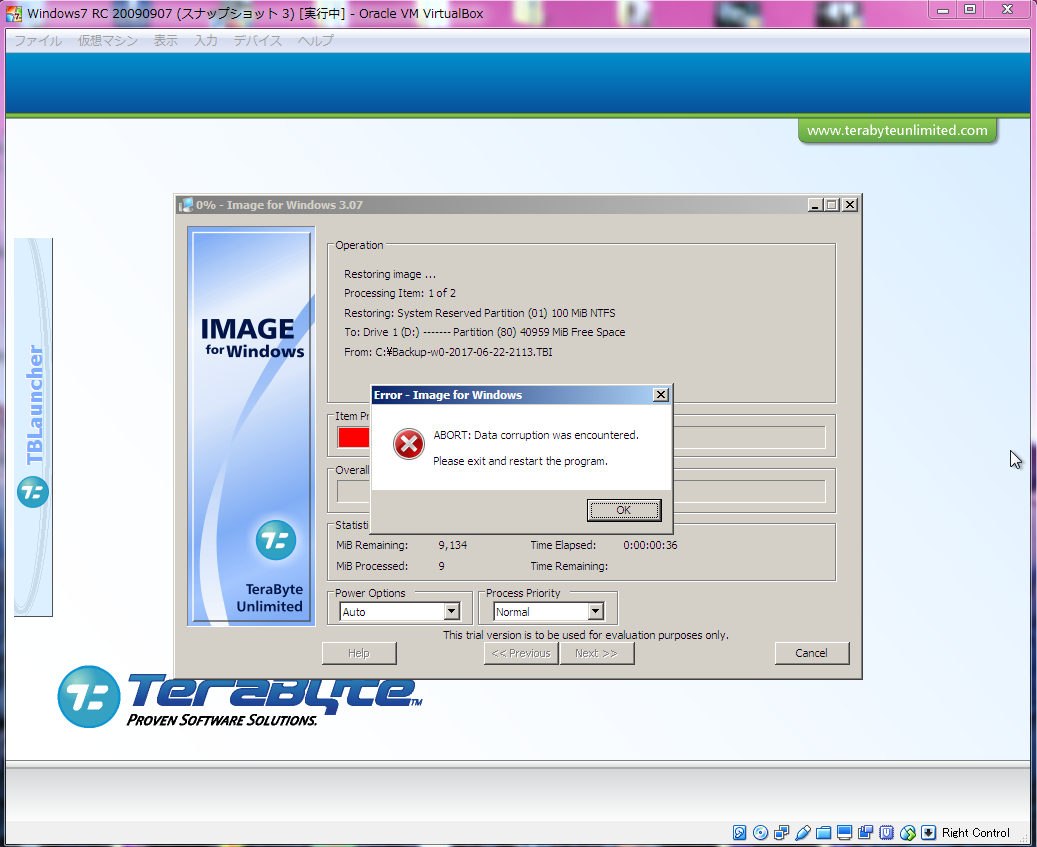
Task: Minimize the Image for Windows window
Action: 815,205
